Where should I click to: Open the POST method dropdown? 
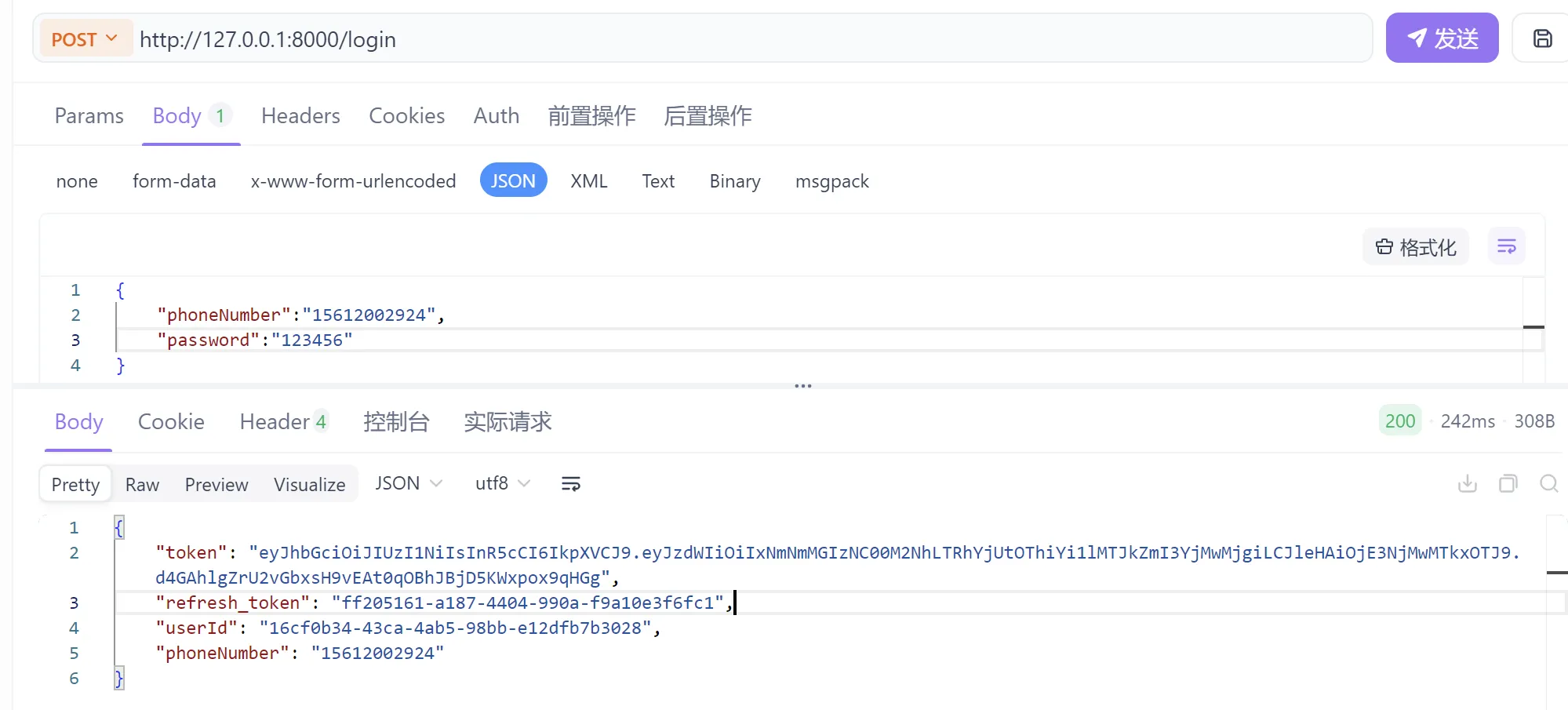pos(85,38)
